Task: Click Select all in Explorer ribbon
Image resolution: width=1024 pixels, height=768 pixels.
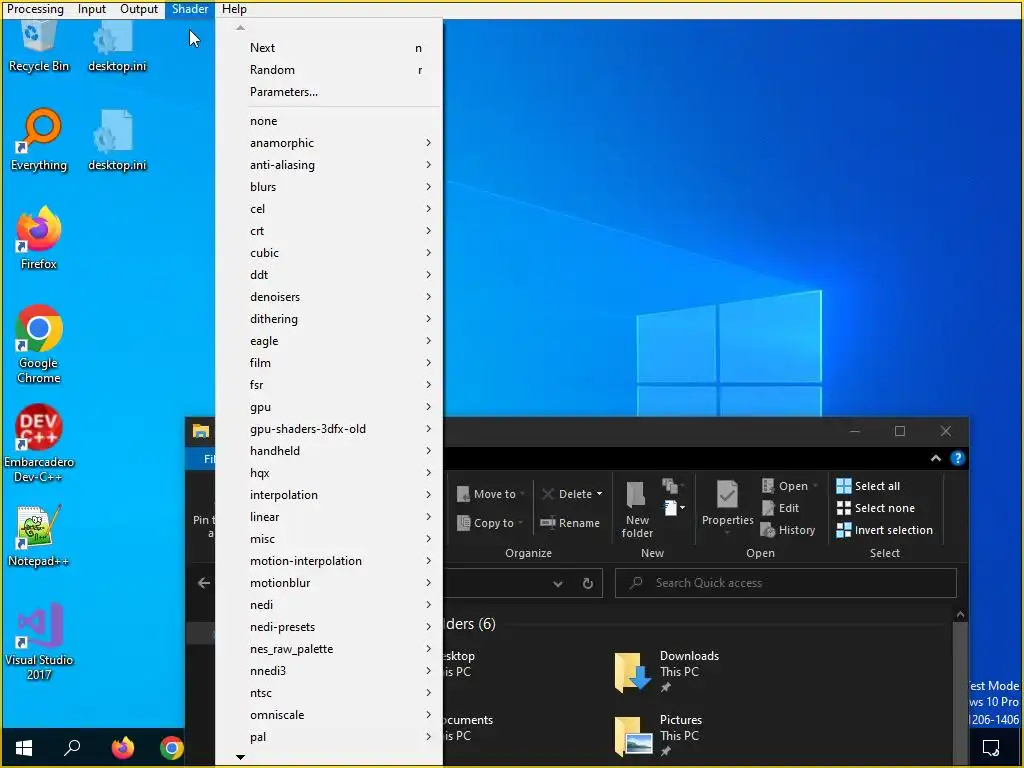Action: (x=868, y=486)
